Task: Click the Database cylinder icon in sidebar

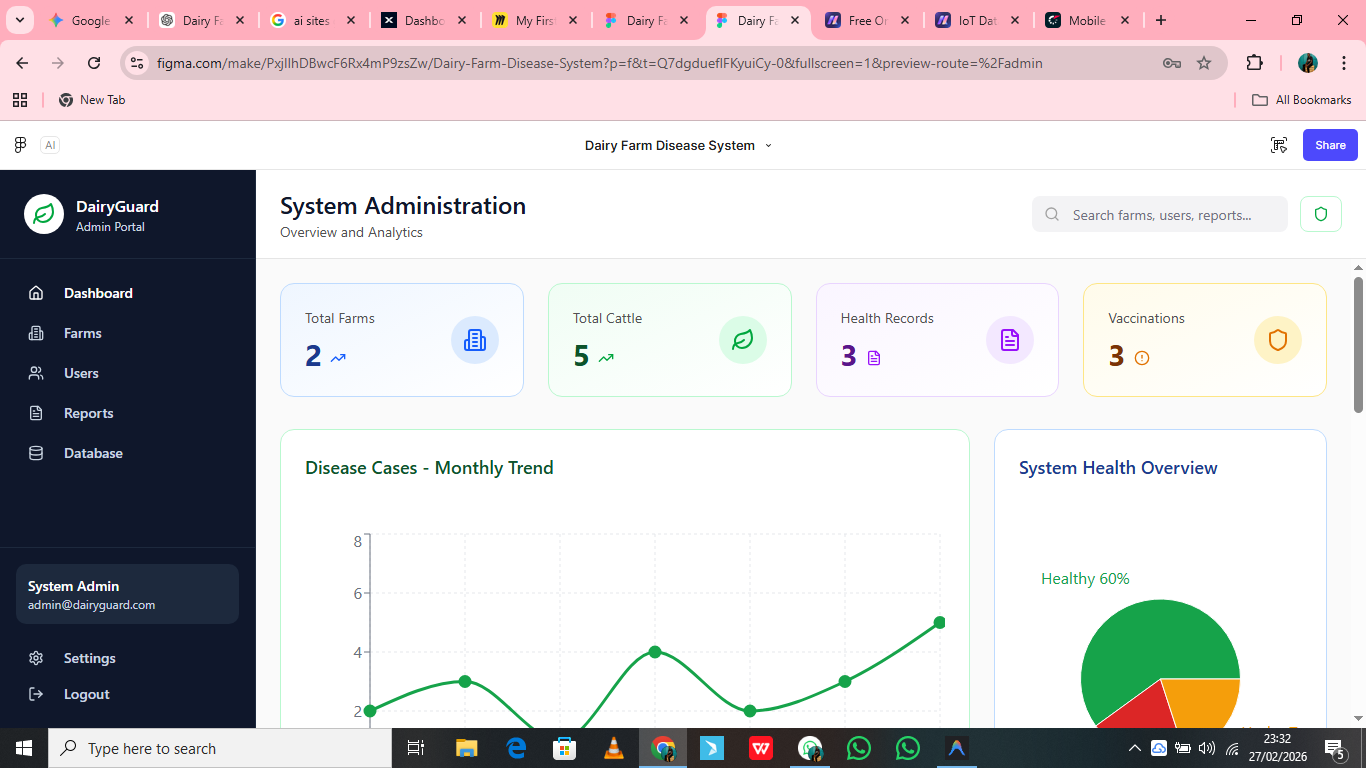Action: [36, 453]
